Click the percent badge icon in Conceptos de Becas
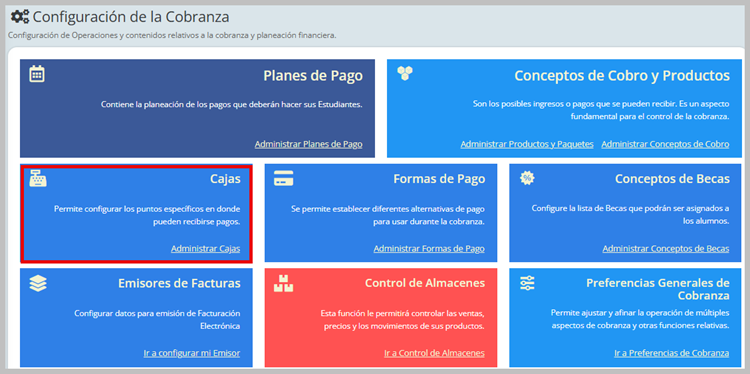This screenshot has width=750, height=374. 527,178
